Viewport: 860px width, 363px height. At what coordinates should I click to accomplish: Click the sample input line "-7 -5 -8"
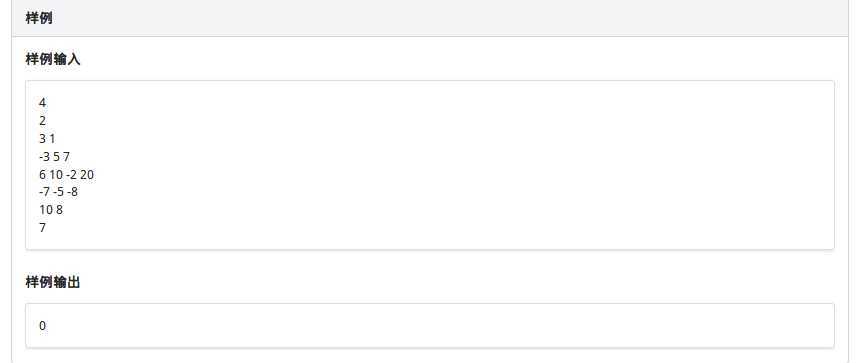(x=58, y=192)
